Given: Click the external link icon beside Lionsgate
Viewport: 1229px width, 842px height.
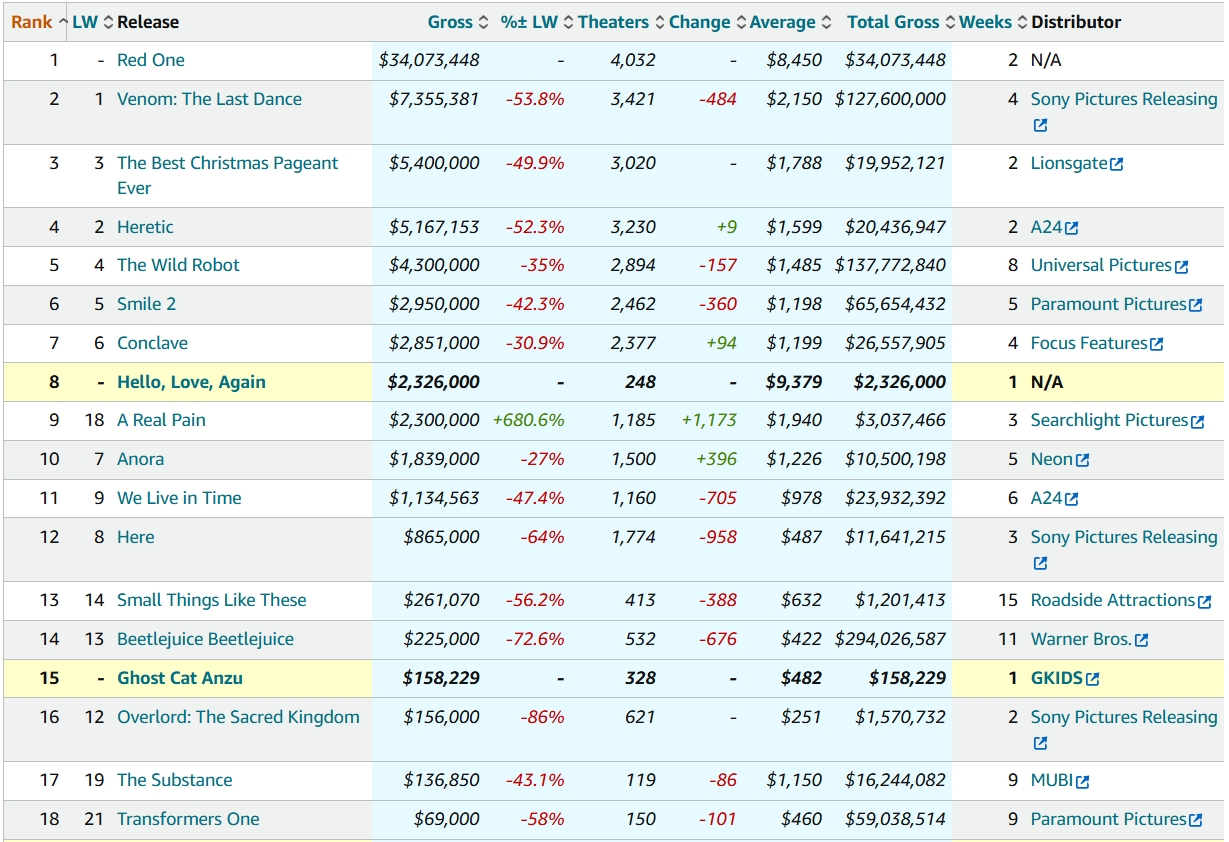Looking at the screenshot, I should coord(1117,164).
